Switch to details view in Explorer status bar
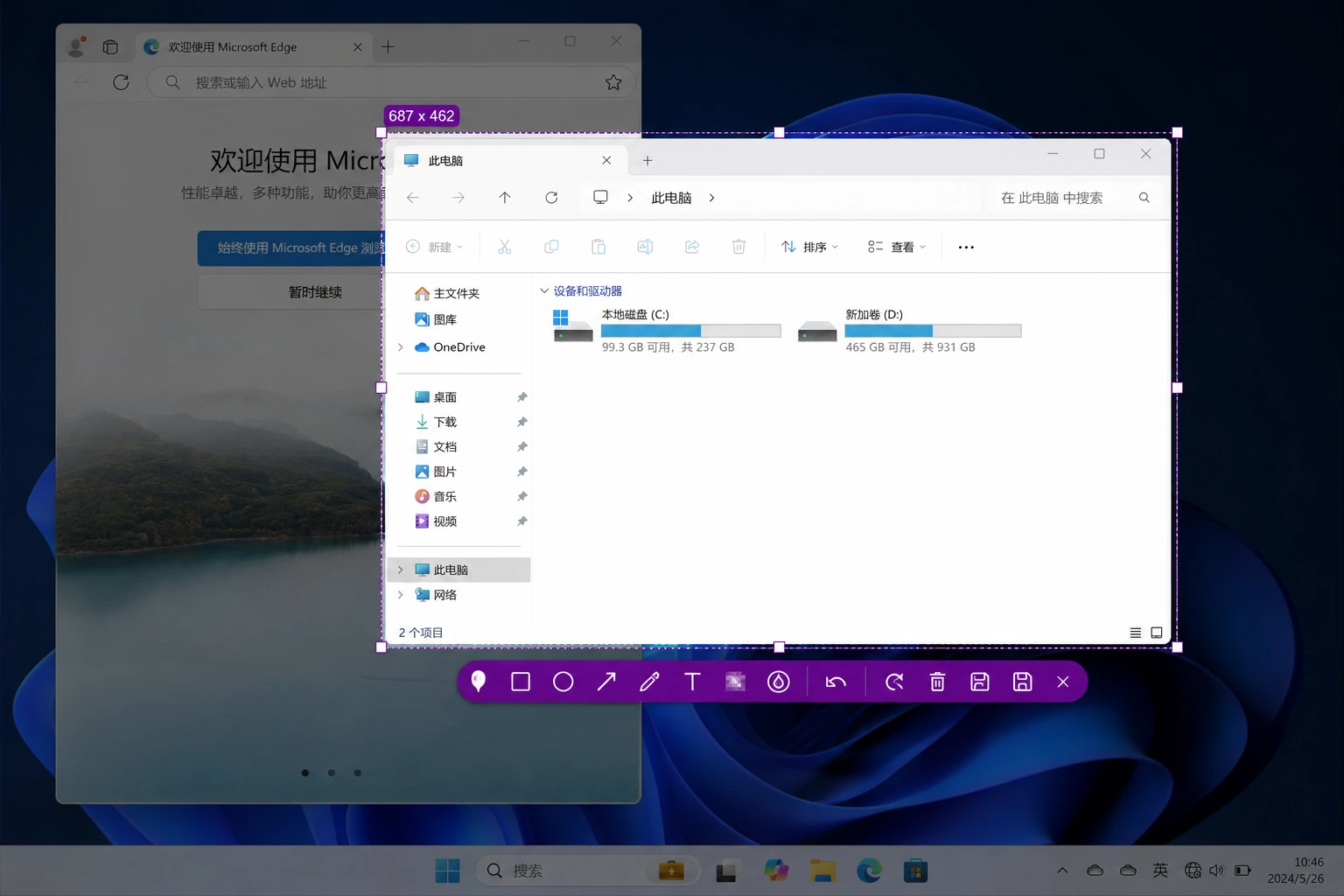The height and width of the screenshot is (896, 1344). 1135,633
